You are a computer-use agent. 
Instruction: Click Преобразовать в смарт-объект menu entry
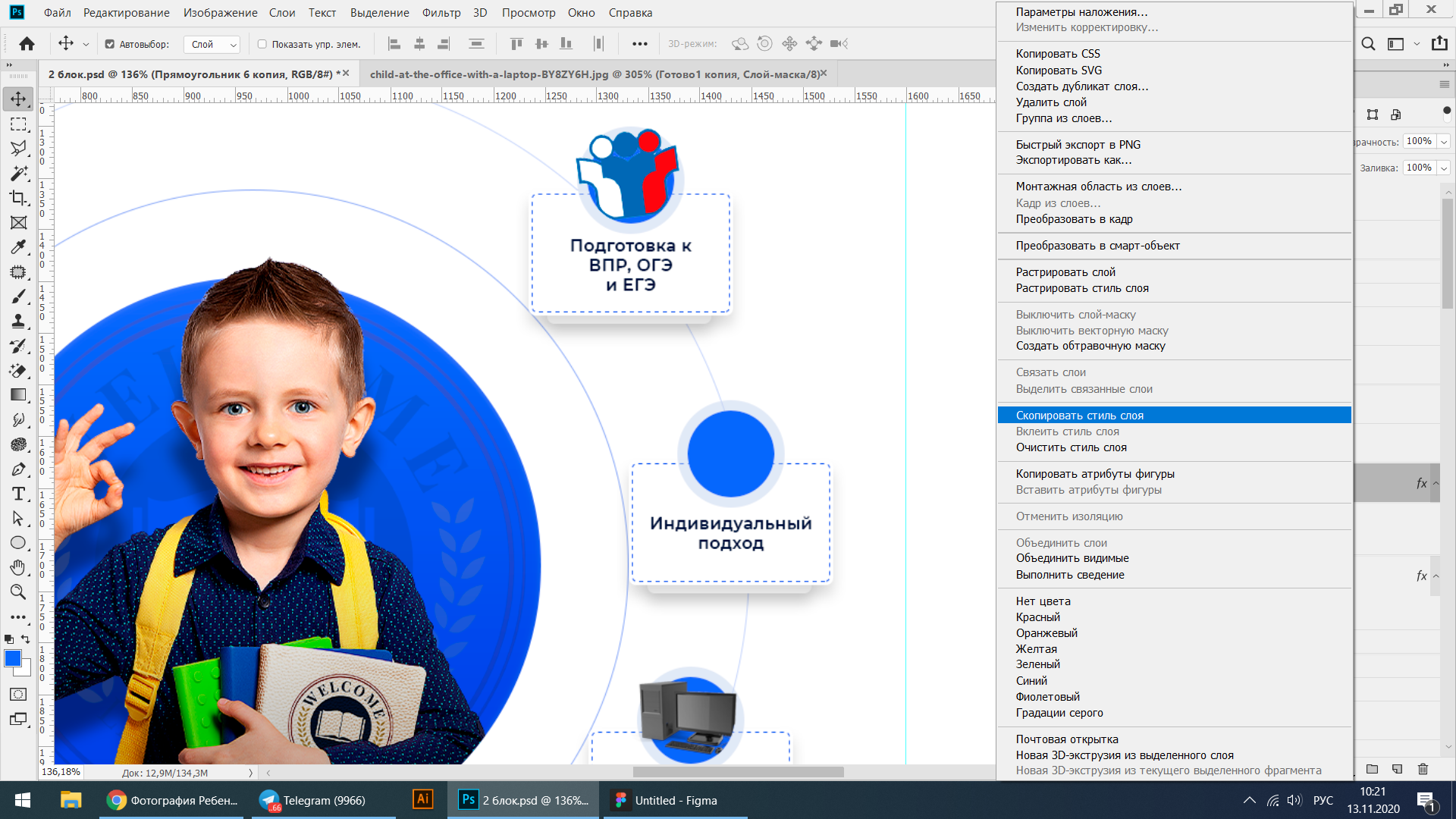pyautogui.click(x=1097, y=246)
